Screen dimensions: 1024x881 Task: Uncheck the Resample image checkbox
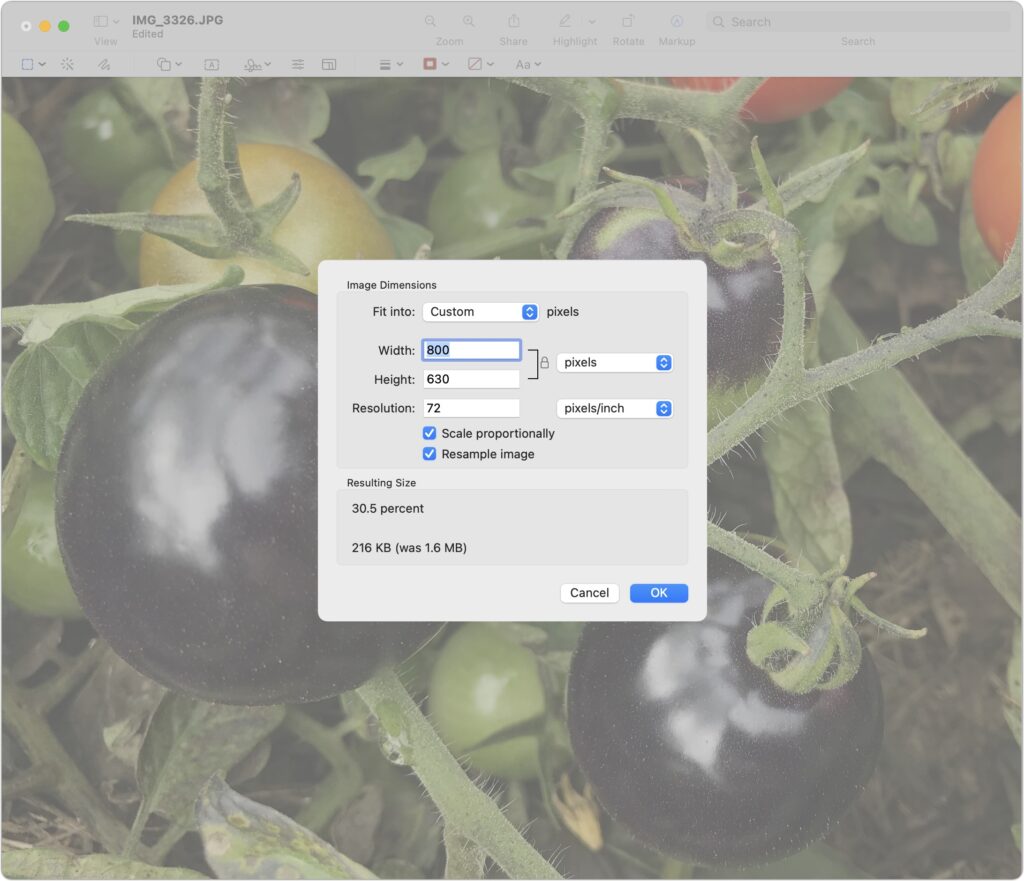430,454
